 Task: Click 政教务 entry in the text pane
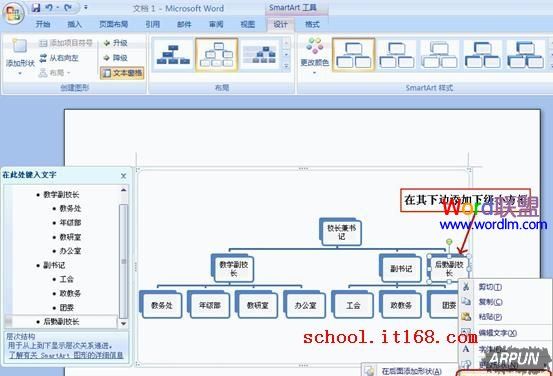click(x=70, y=293)
